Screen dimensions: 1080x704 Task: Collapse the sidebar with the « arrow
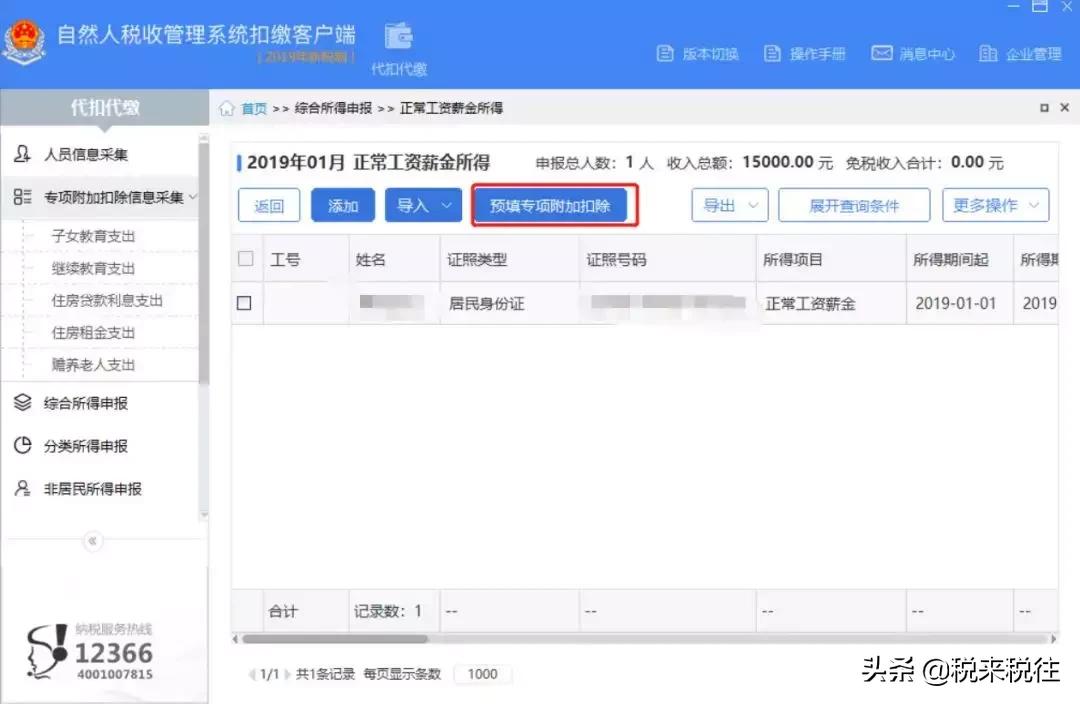(92, 541)
